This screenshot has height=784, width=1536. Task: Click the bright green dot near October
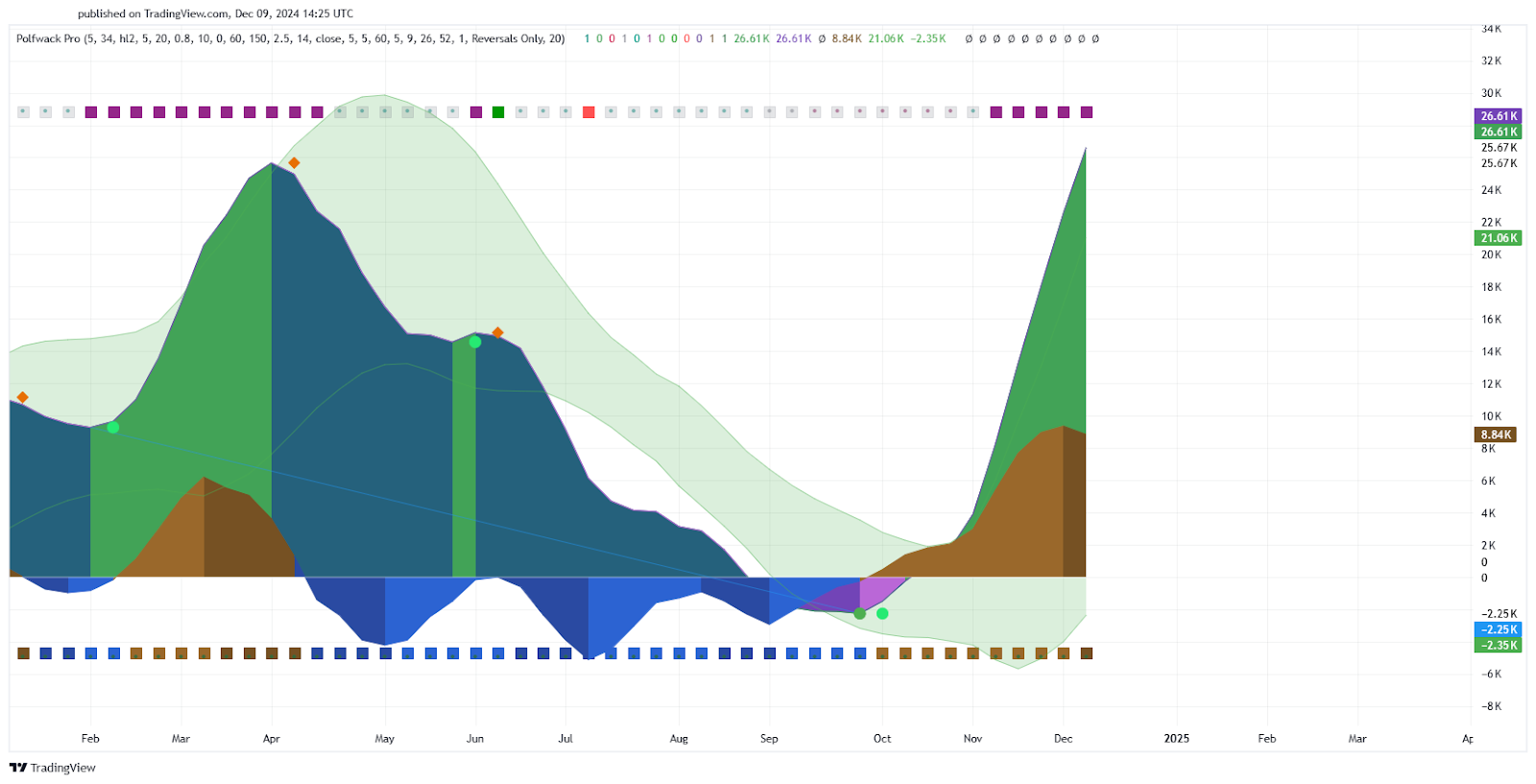coord(882,613)
